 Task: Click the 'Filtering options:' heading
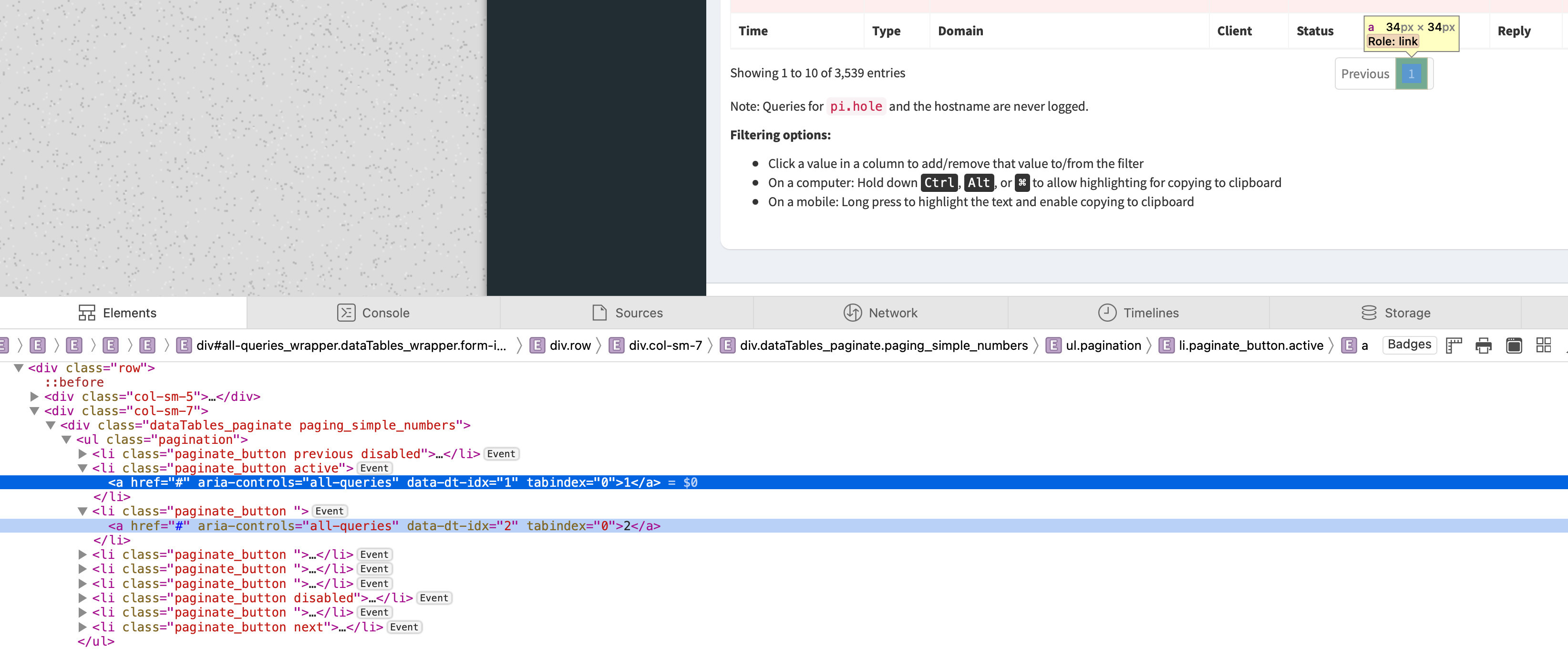click(x=780, y=135)
